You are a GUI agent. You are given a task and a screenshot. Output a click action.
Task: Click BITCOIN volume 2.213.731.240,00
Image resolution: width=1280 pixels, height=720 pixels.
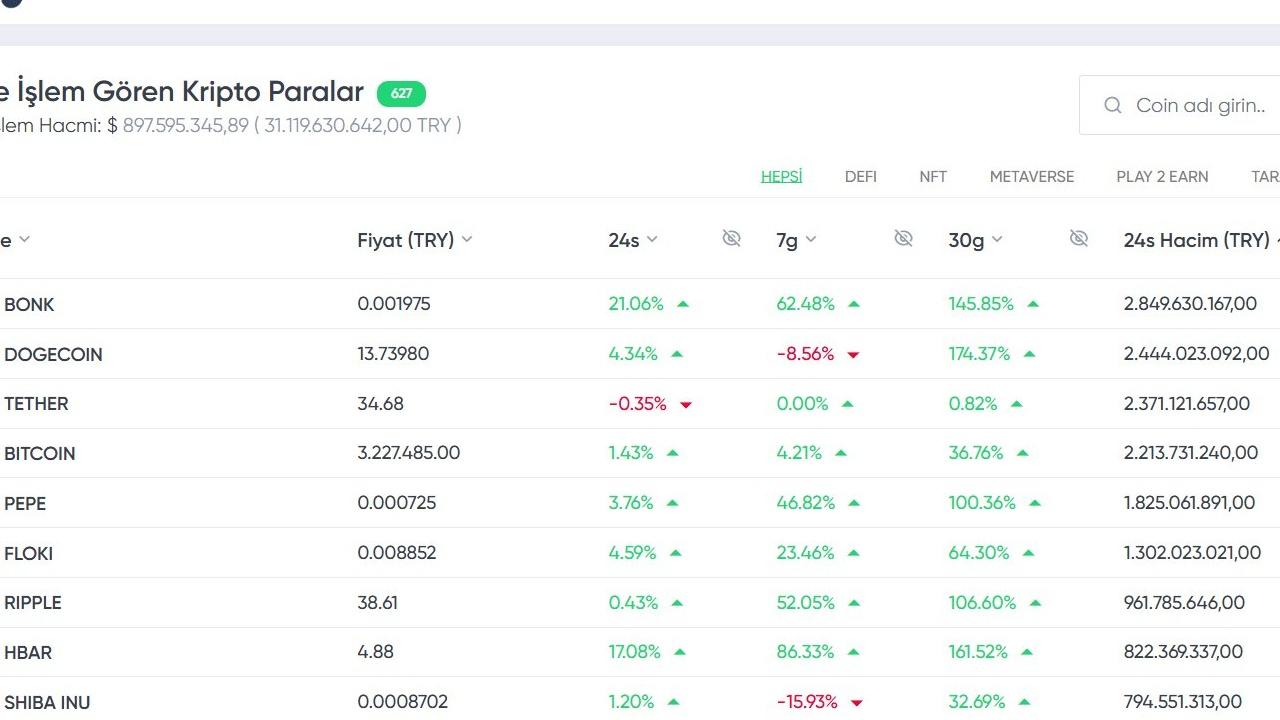click(x=1191, y=453)
